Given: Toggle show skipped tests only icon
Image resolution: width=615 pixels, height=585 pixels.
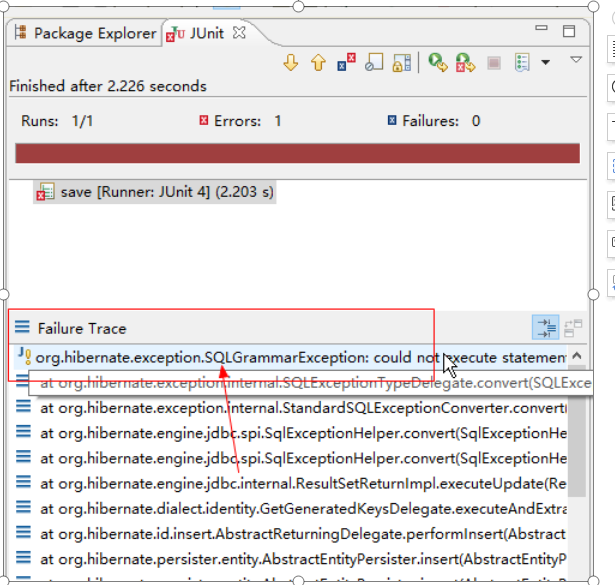Looking at the screenshot, I should point(374,63).
